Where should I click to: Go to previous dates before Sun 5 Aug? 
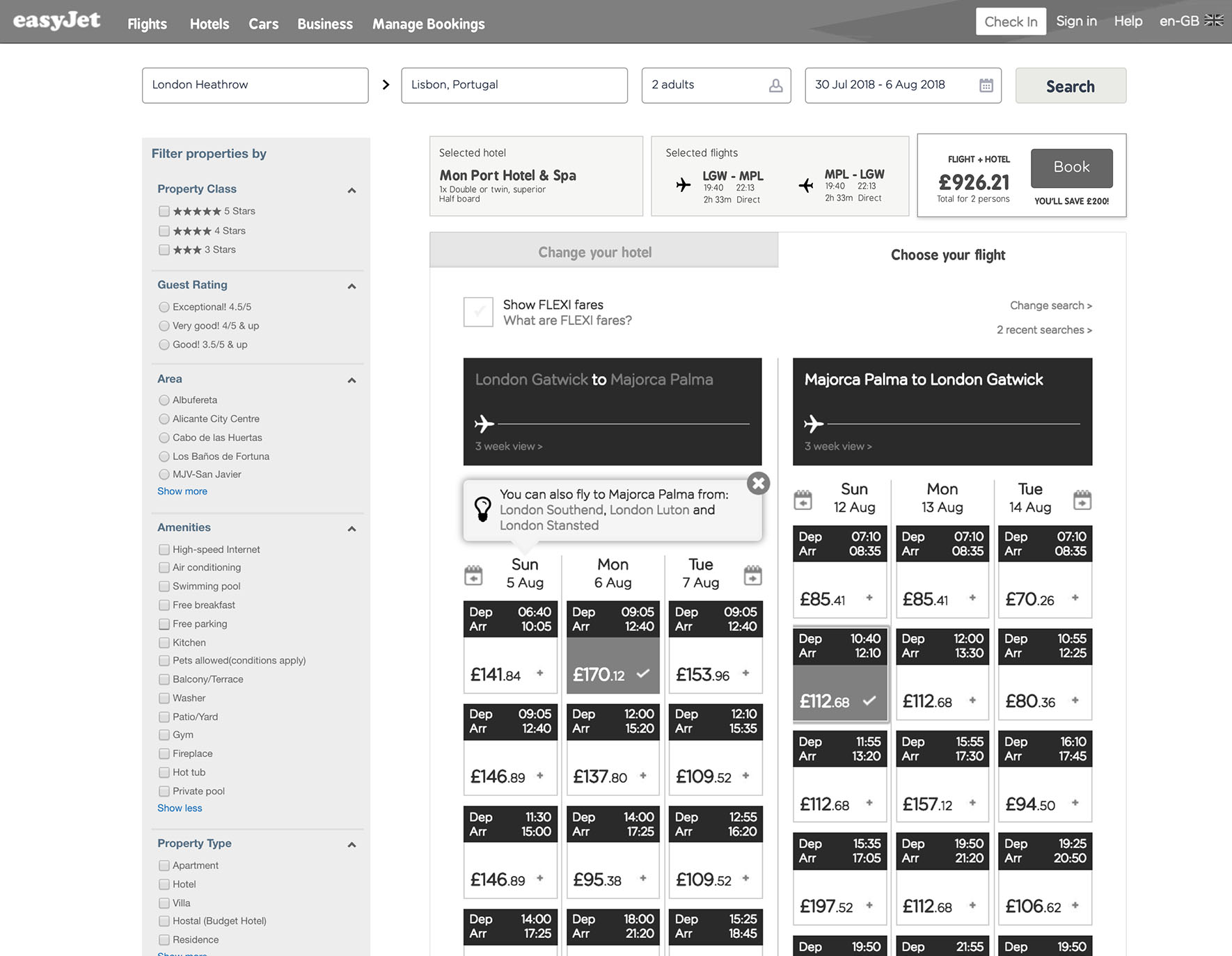(x=473, y=575)
